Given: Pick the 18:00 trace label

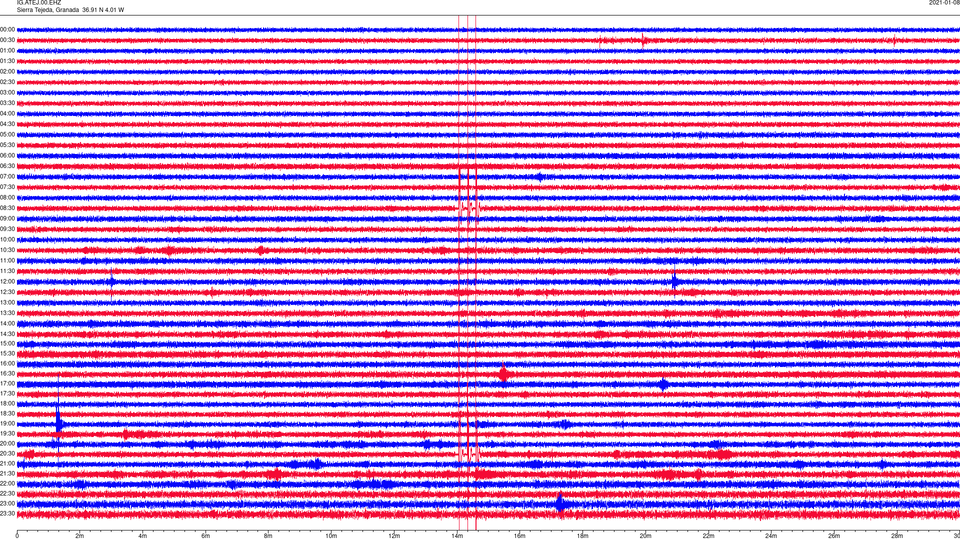Looking at the screenshot, I should coord(7,403).
